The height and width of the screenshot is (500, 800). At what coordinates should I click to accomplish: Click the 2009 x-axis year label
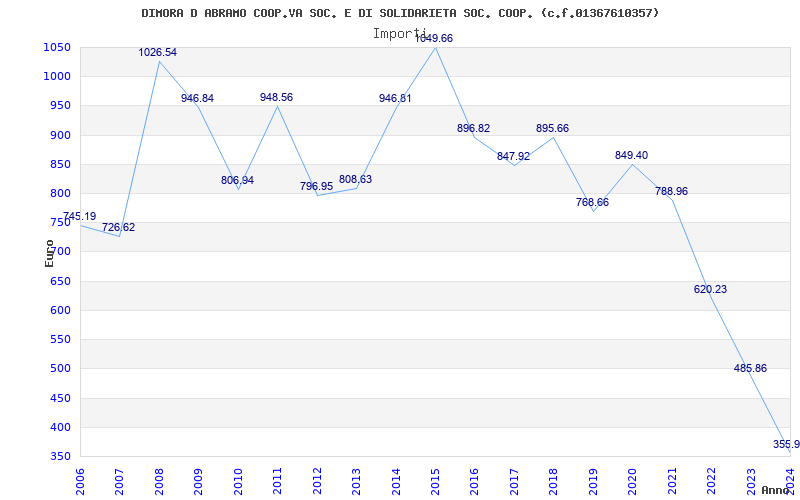pyautogui.click(x=198, y=482)
